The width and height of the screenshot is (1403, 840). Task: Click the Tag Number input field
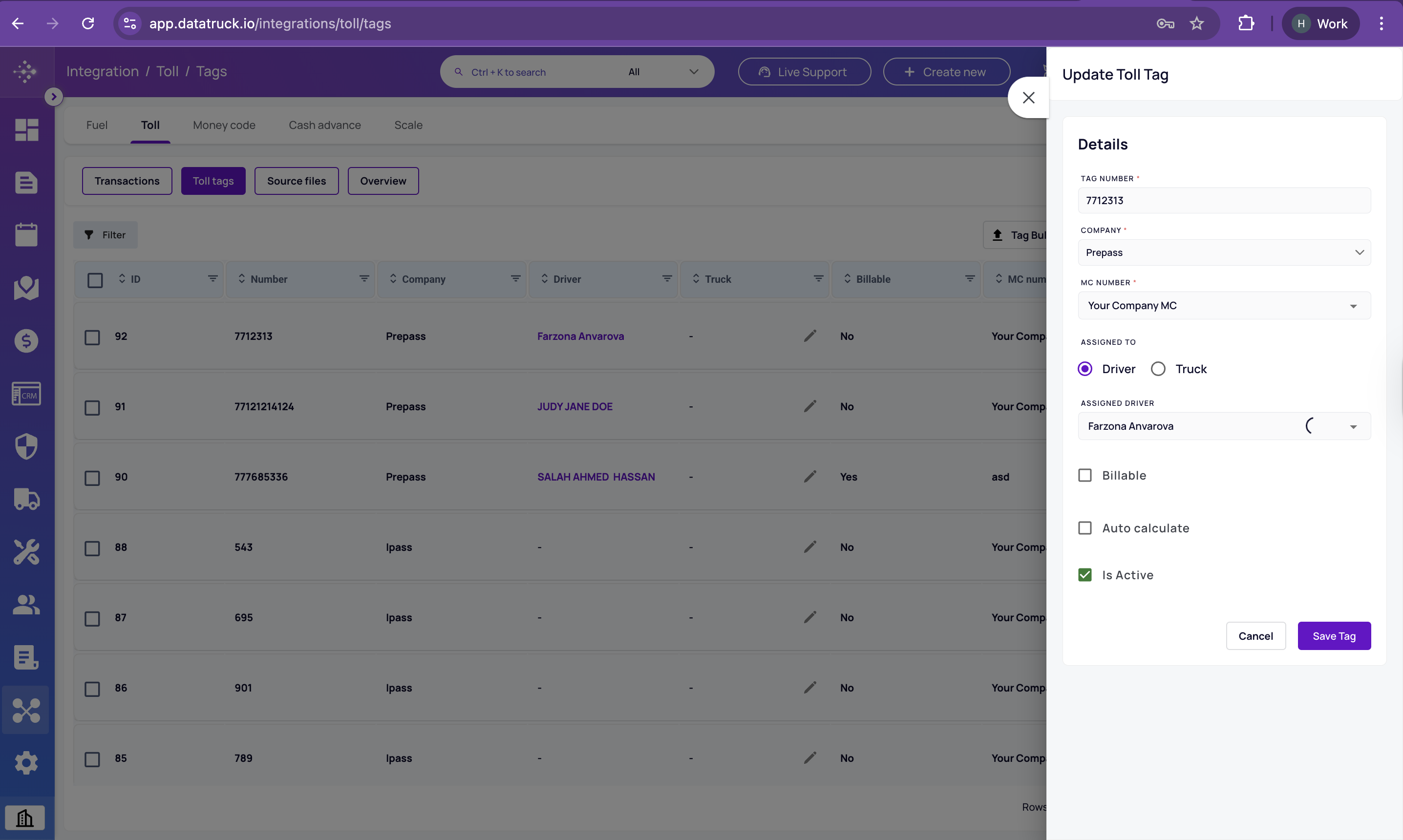1224,200
